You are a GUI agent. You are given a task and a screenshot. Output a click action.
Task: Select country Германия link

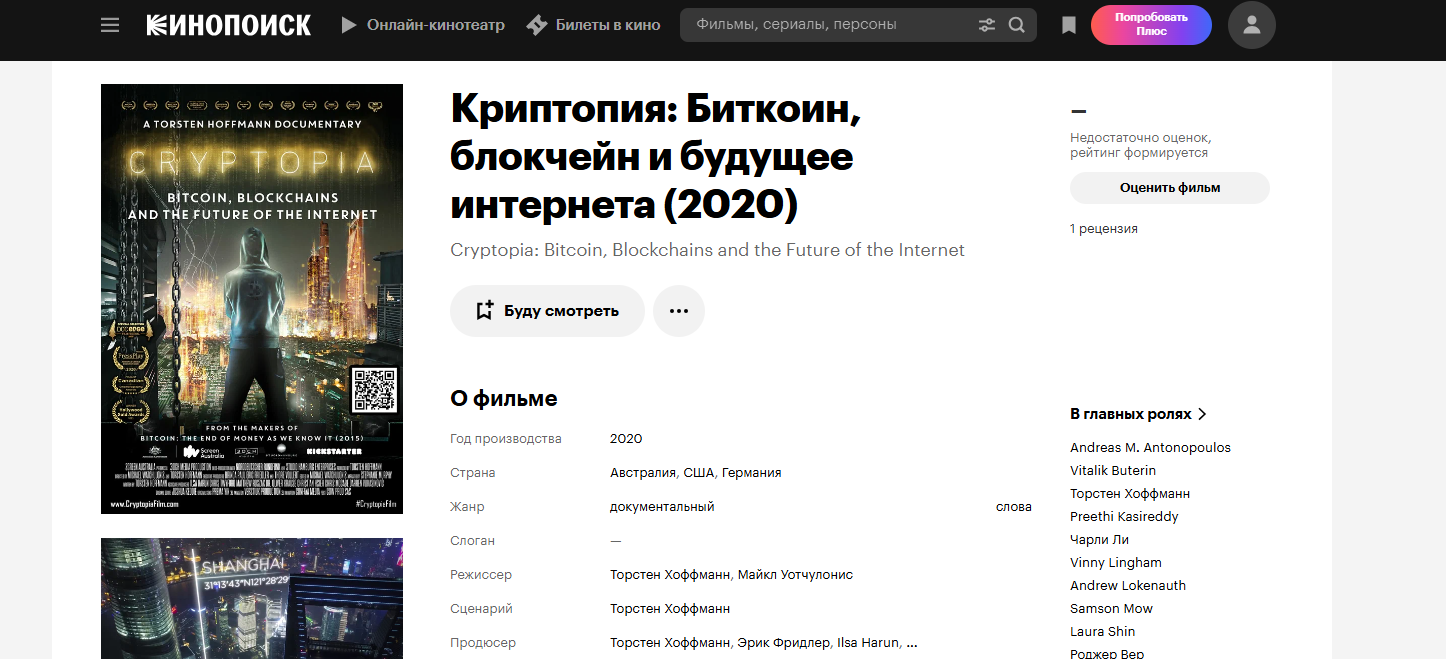tap(751, 473)
